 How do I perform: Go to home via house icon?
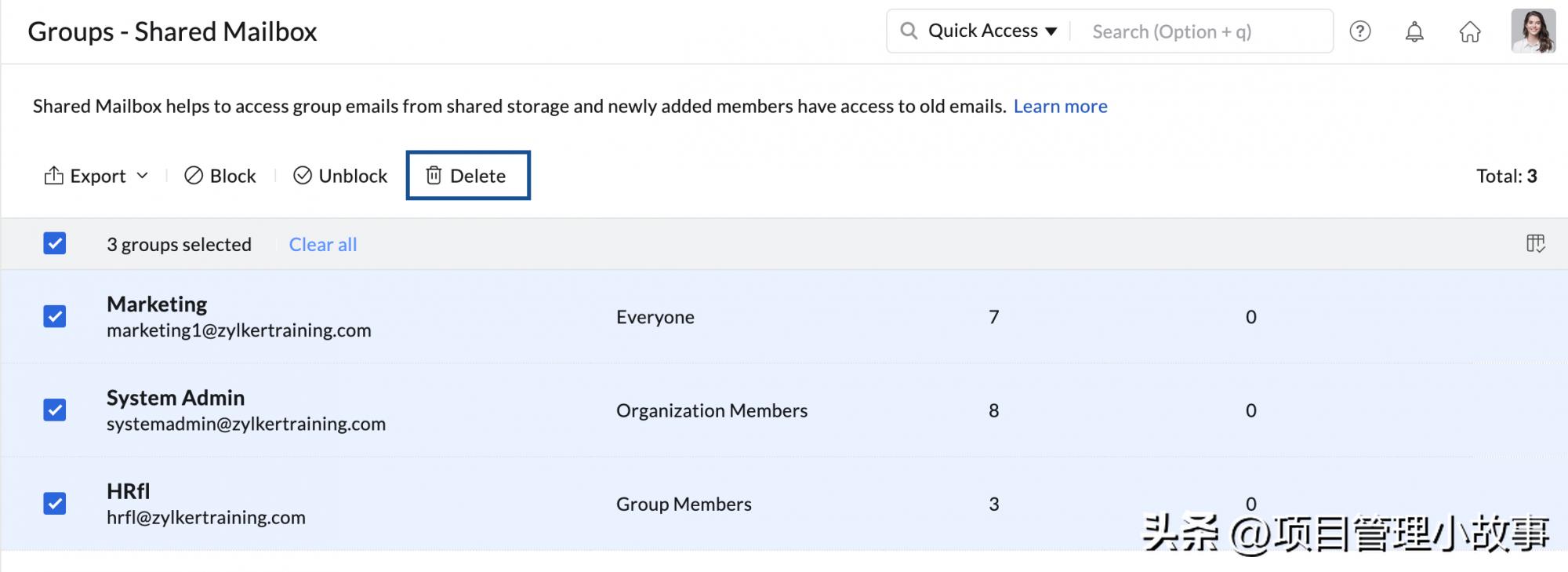pyautogui.click(x=1469, y=31)
